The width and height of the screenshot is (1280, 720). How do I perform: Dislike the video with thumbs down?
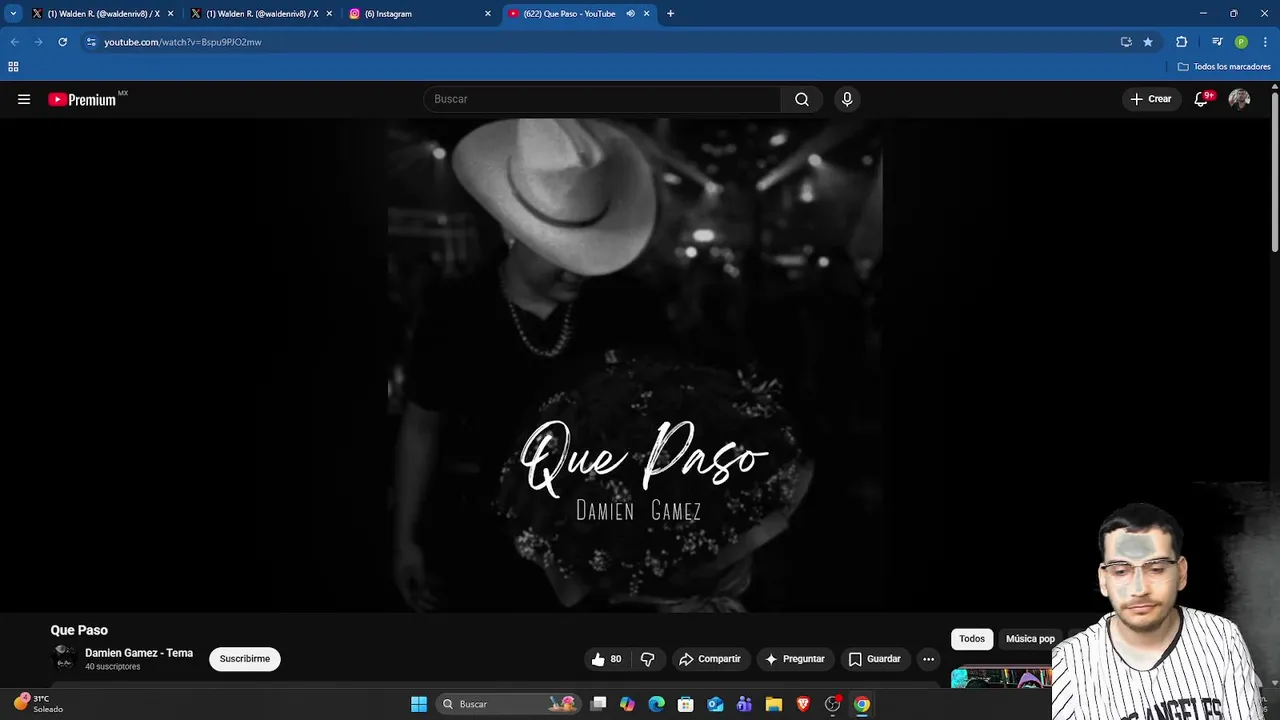click(x=647, y=659)
